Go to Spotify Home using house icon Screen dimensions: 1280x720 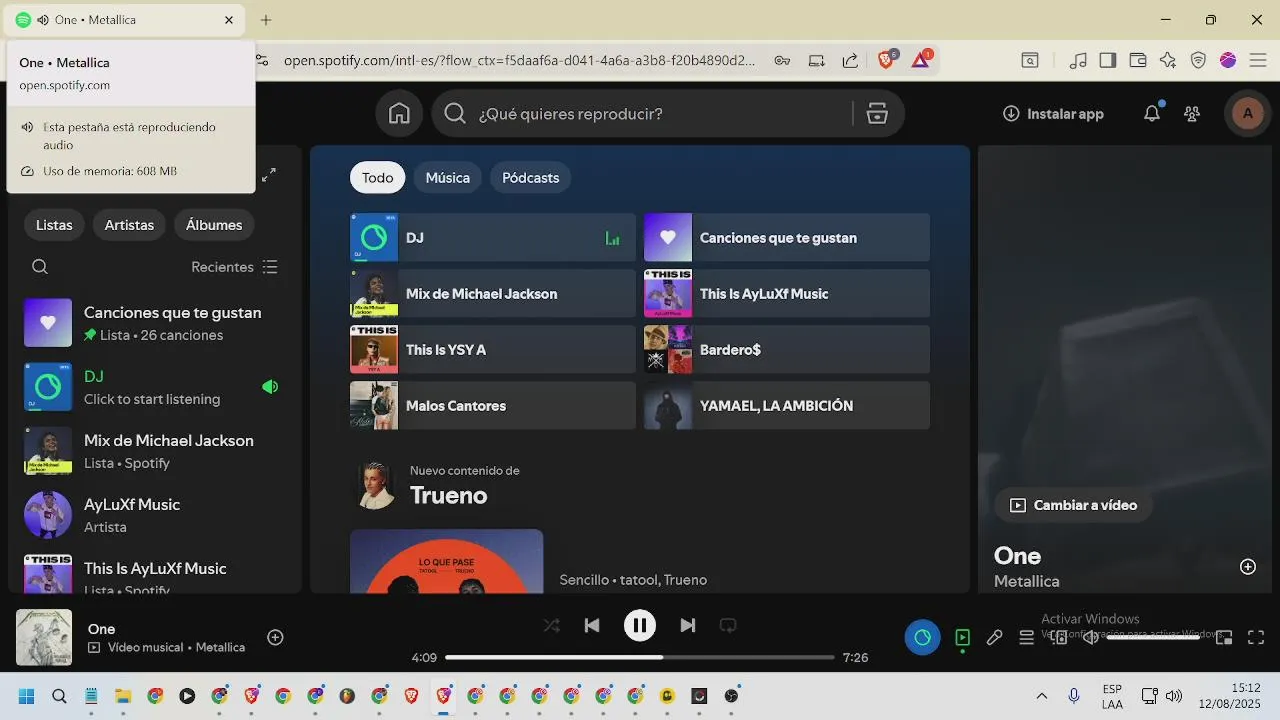(399, 114)
